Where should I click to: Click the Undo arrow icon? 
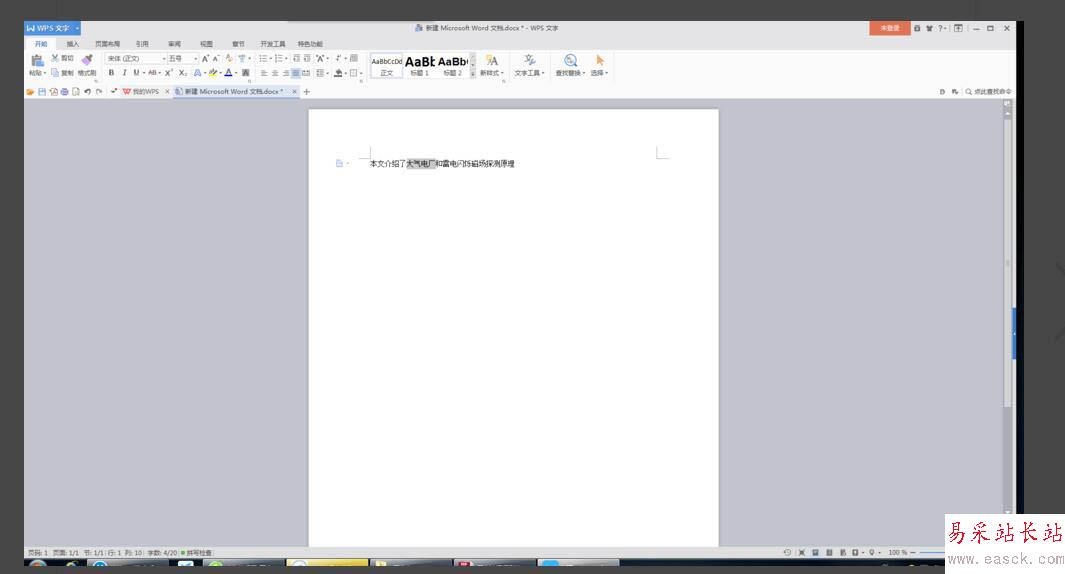[x=87, y=91]
